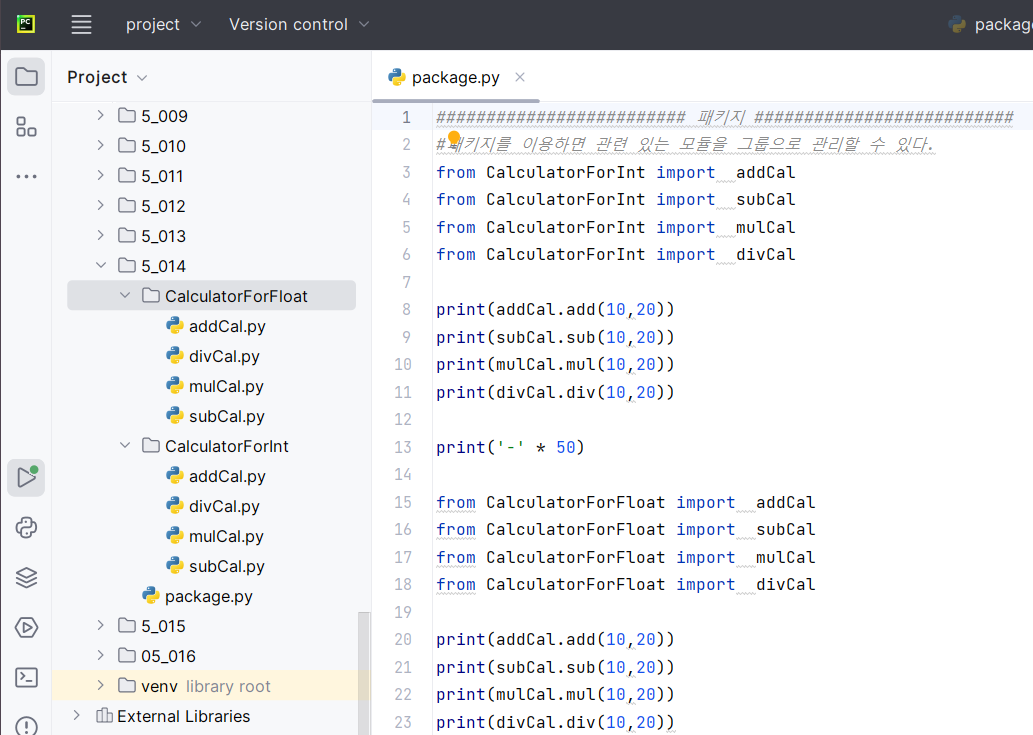Click 'CalculatorForFloat' on line 15

pos(576,503)
